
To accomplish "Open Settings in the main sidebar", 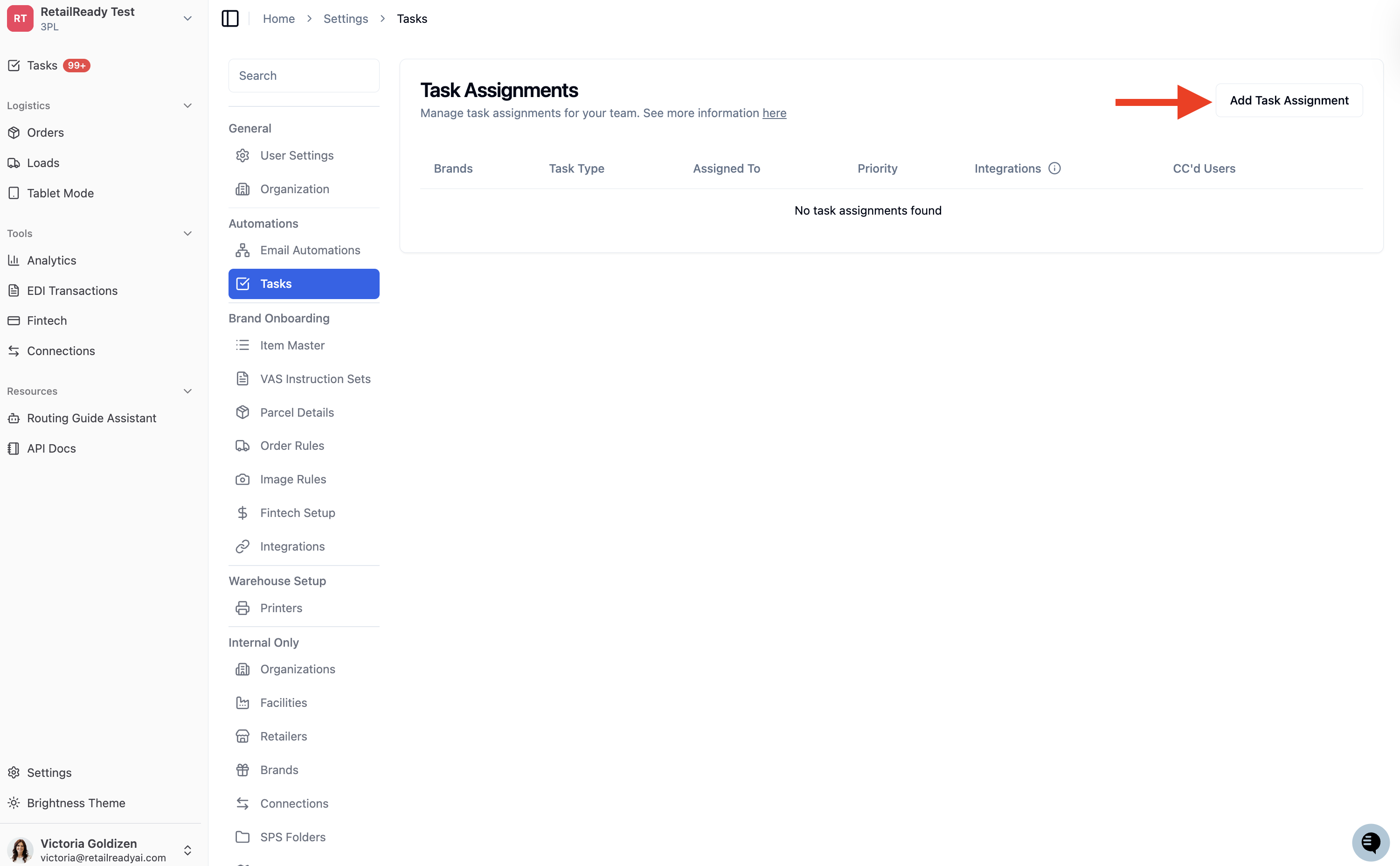I will point(49,773).
